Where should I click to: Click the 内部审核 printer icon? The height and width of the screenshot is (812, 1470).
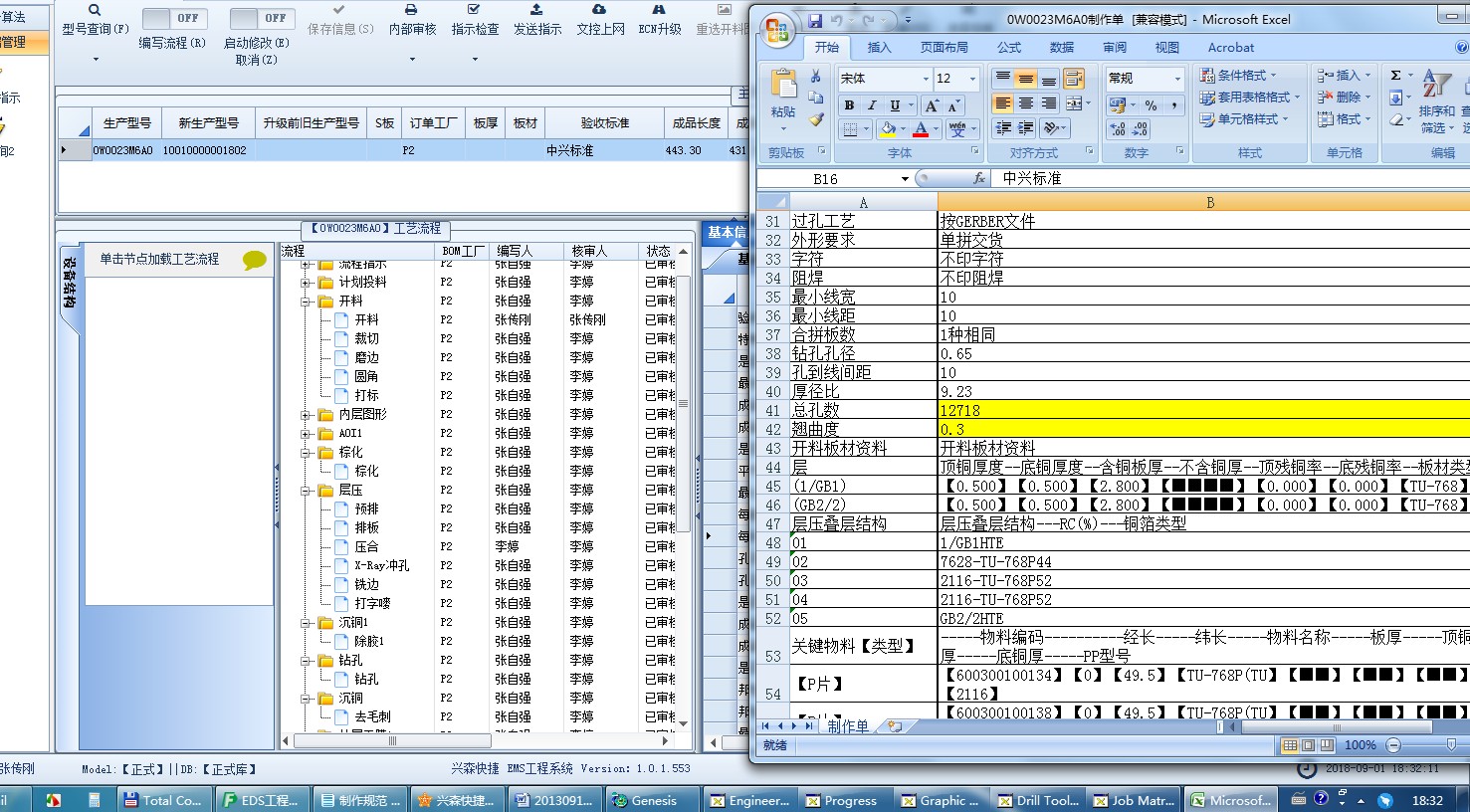[411, 10]
